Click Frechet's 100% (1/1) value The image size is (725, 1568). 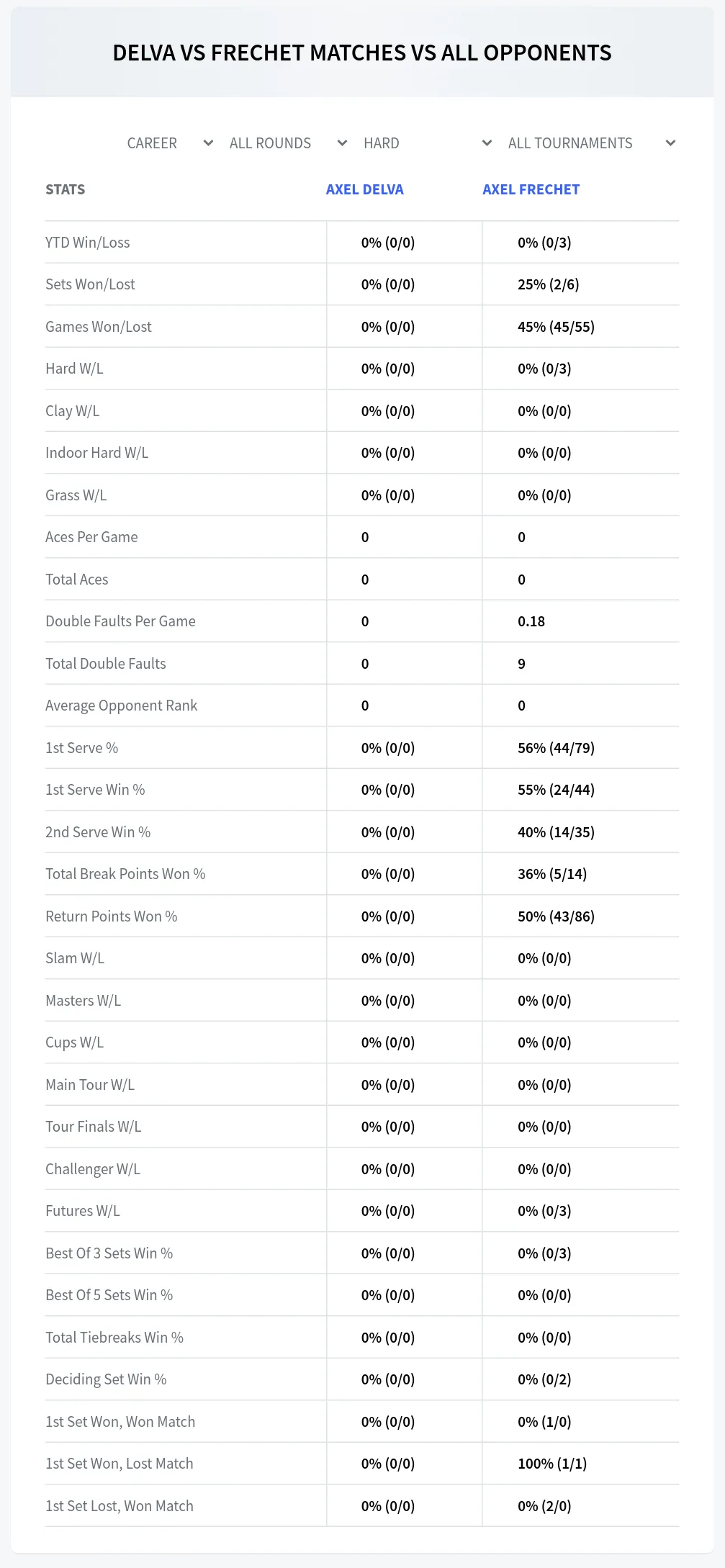552,1464
